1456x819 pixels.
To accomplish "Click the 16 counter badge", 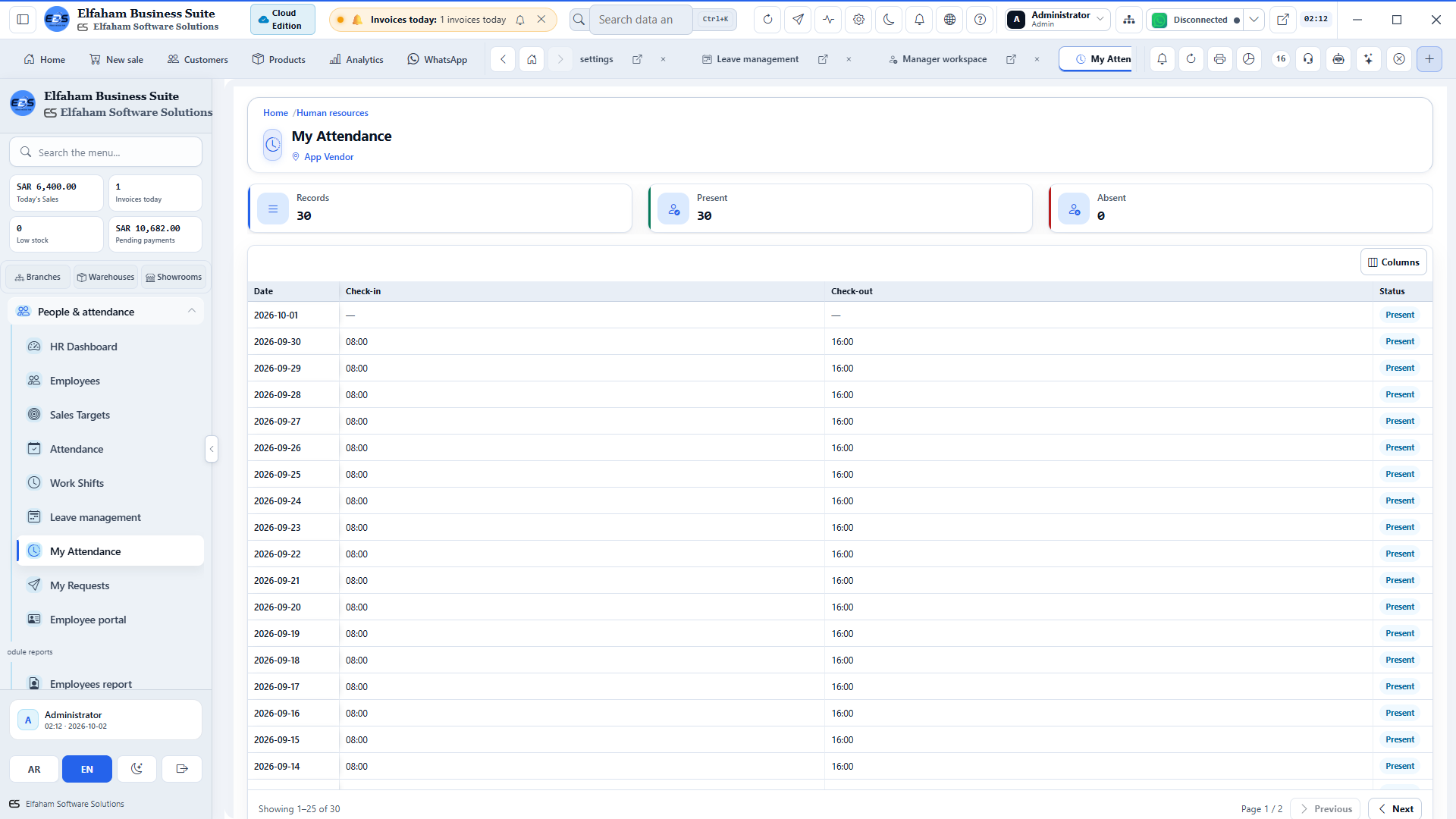I will (1281, 59).
